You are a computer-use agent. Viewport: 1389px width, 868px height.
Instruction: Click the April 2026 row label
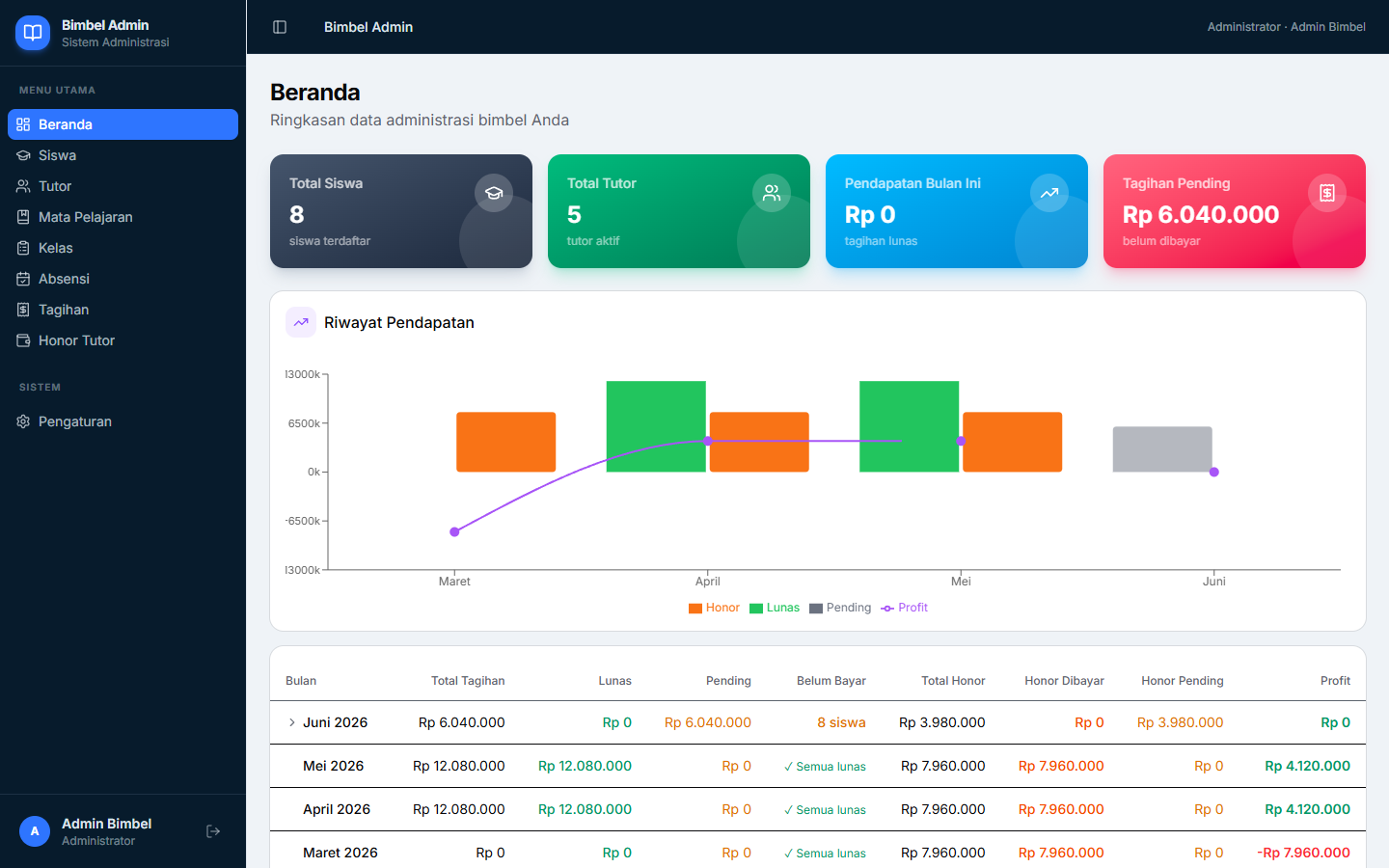click(337, 809)
